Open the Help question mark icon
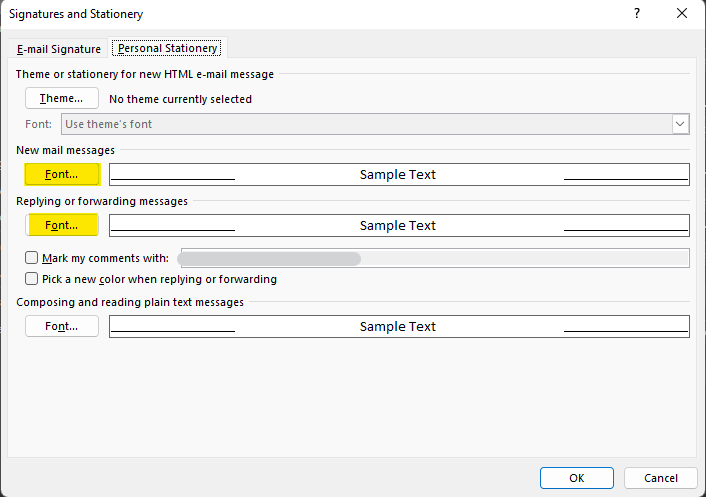The image size is (706, 497). 637,14
